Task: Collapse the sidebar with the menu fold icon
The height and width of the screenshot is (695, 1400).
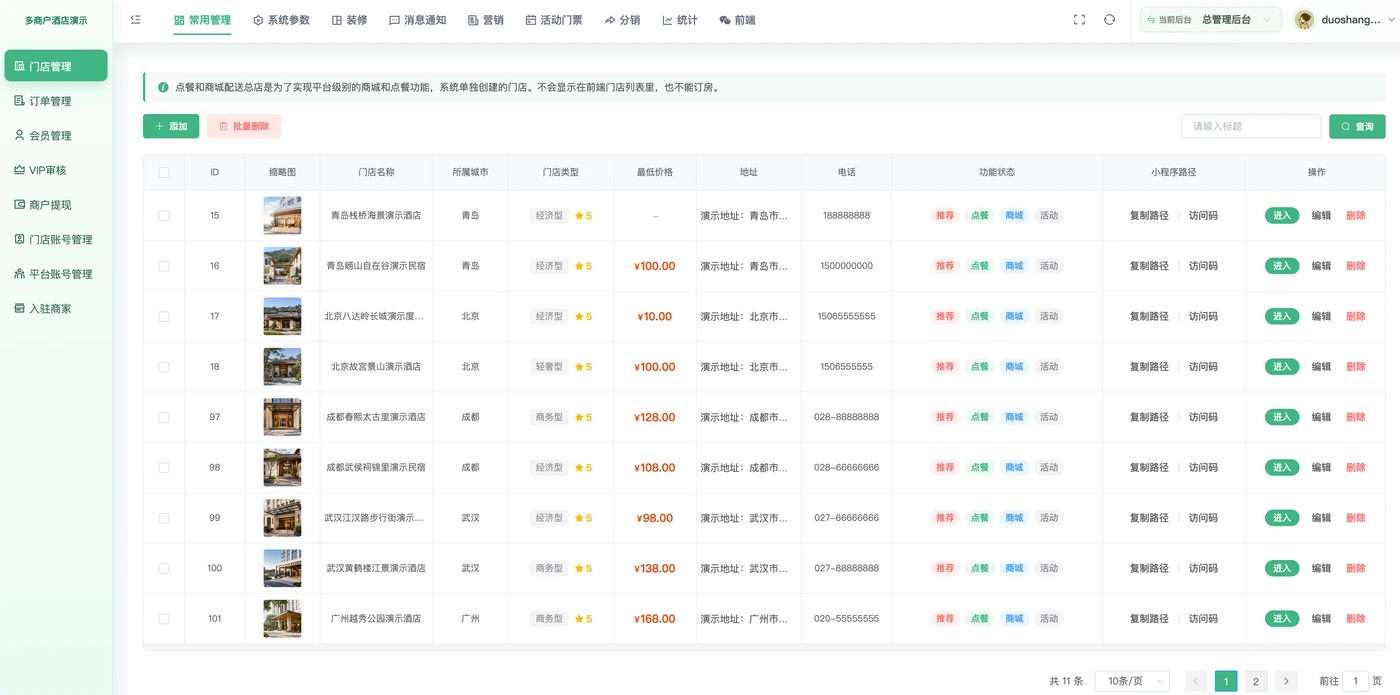Action: point(136,20)
